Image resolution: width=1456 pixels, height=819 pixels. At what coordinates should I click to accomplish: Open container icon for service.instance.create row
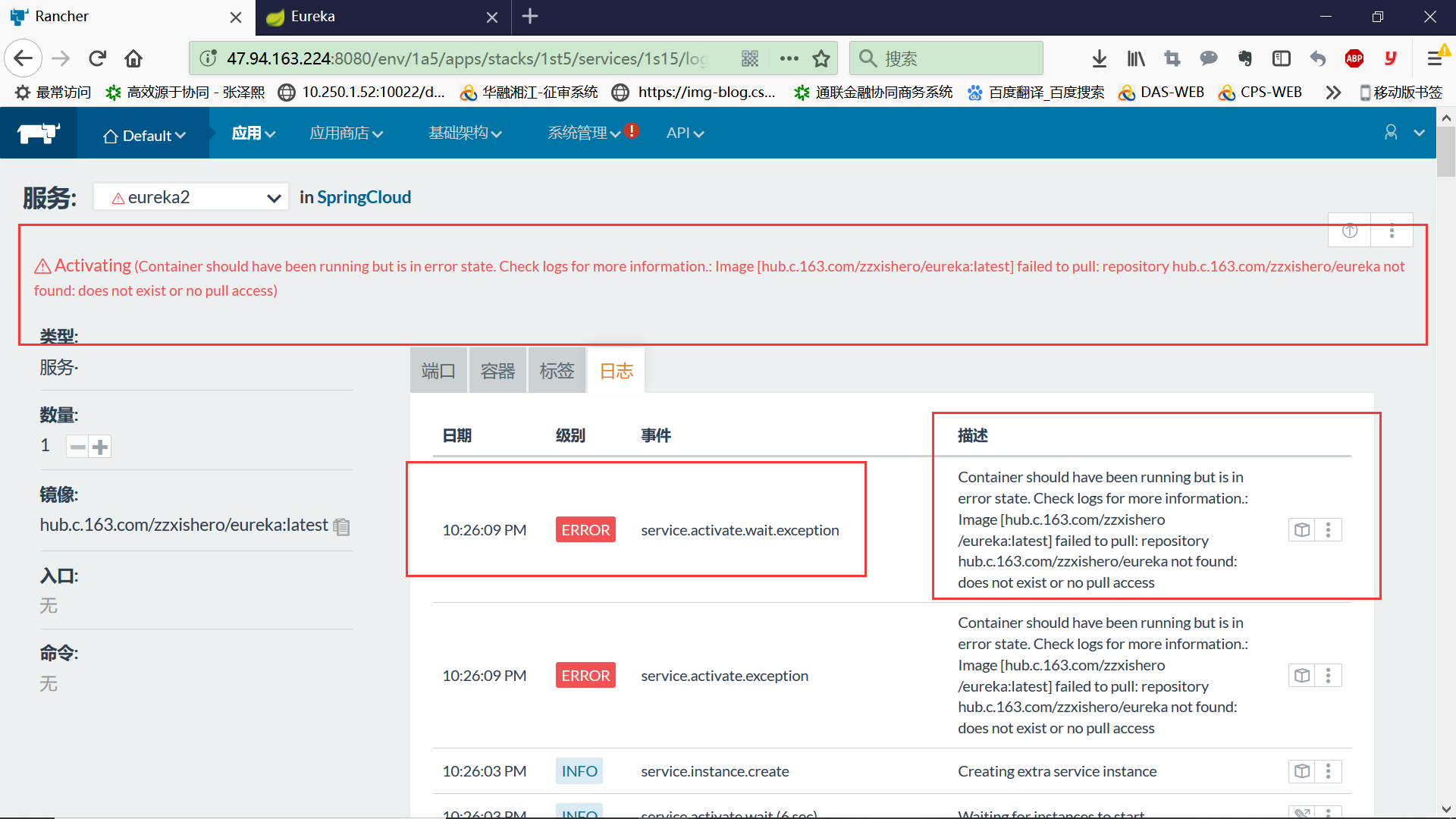1302,770
